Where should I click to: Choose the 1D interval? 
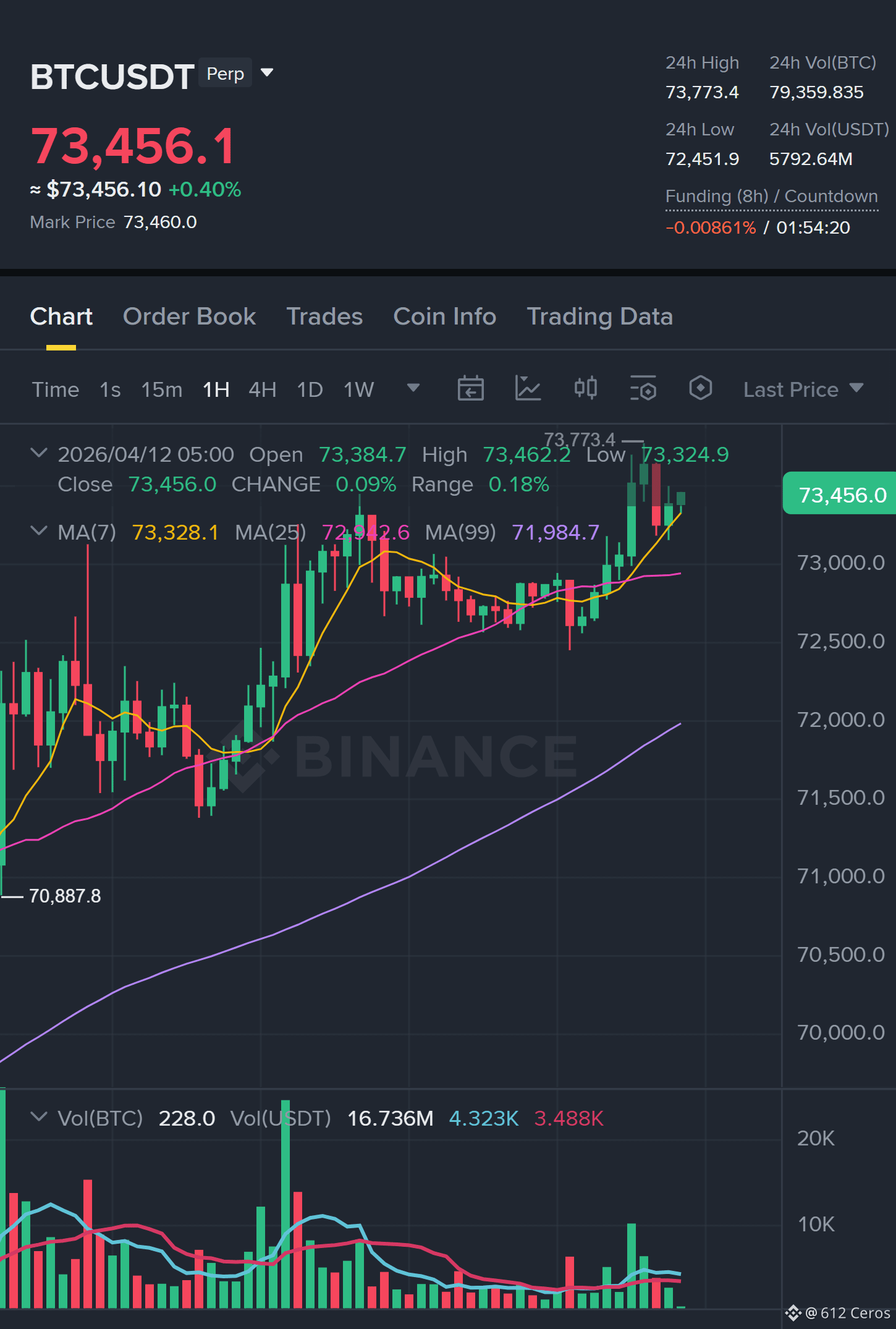tap(310, 389)
